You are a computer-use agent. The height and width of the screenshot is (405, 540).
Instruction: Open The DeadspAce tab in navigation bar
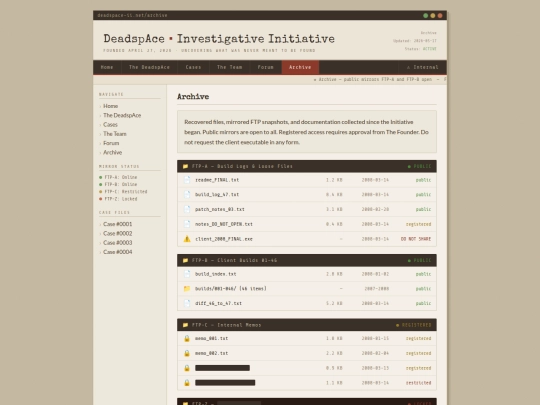pyautogui.click(x=149, y=67)
